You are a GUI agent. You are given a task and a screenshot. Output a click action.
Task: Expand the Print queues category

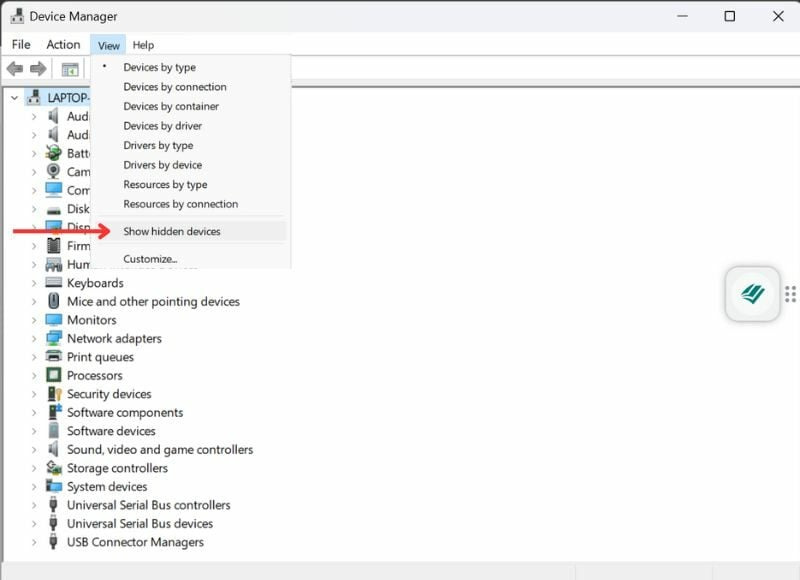[34, 357]
